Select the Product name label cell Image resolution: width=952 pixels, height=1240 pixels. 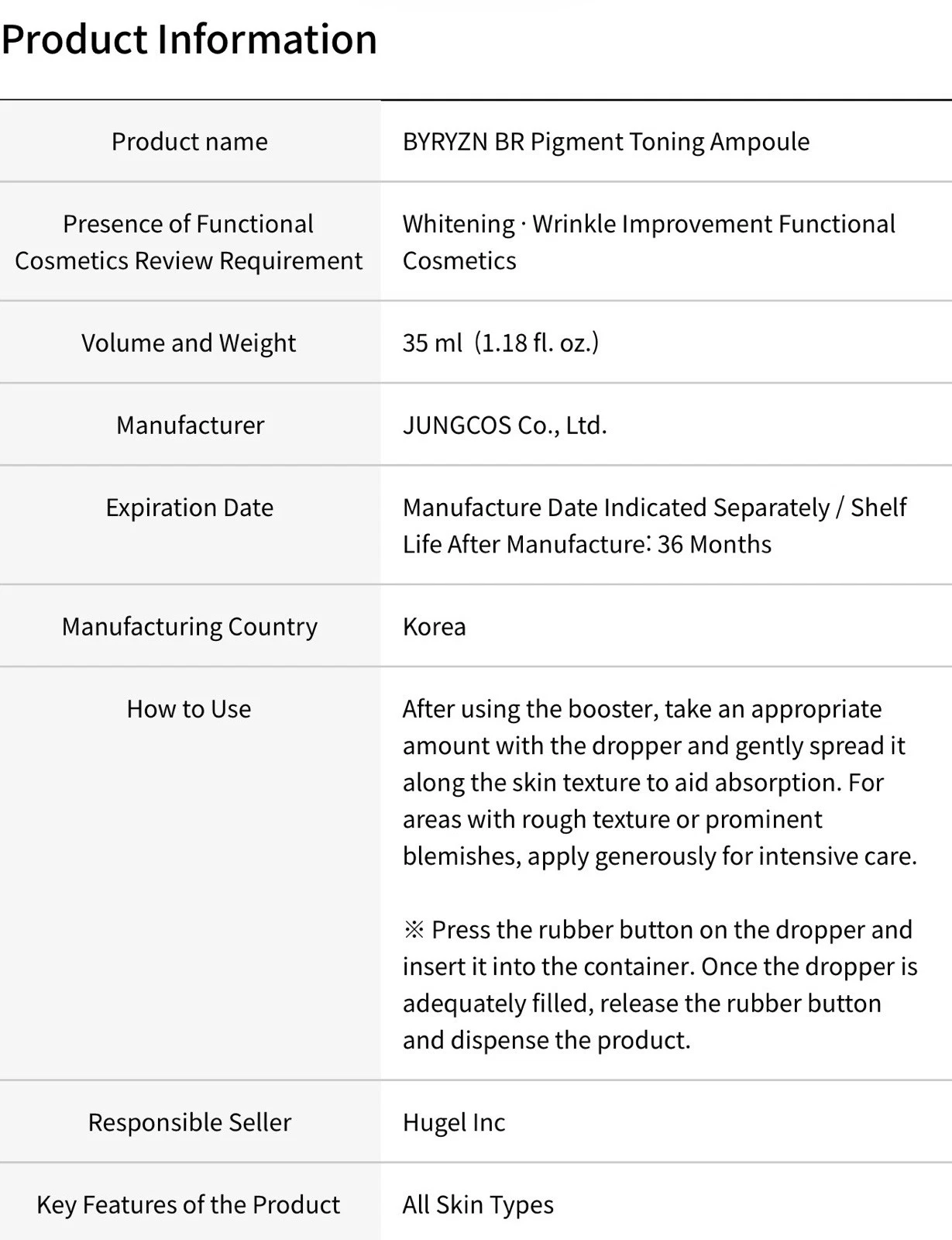click(x=190, y=142)
